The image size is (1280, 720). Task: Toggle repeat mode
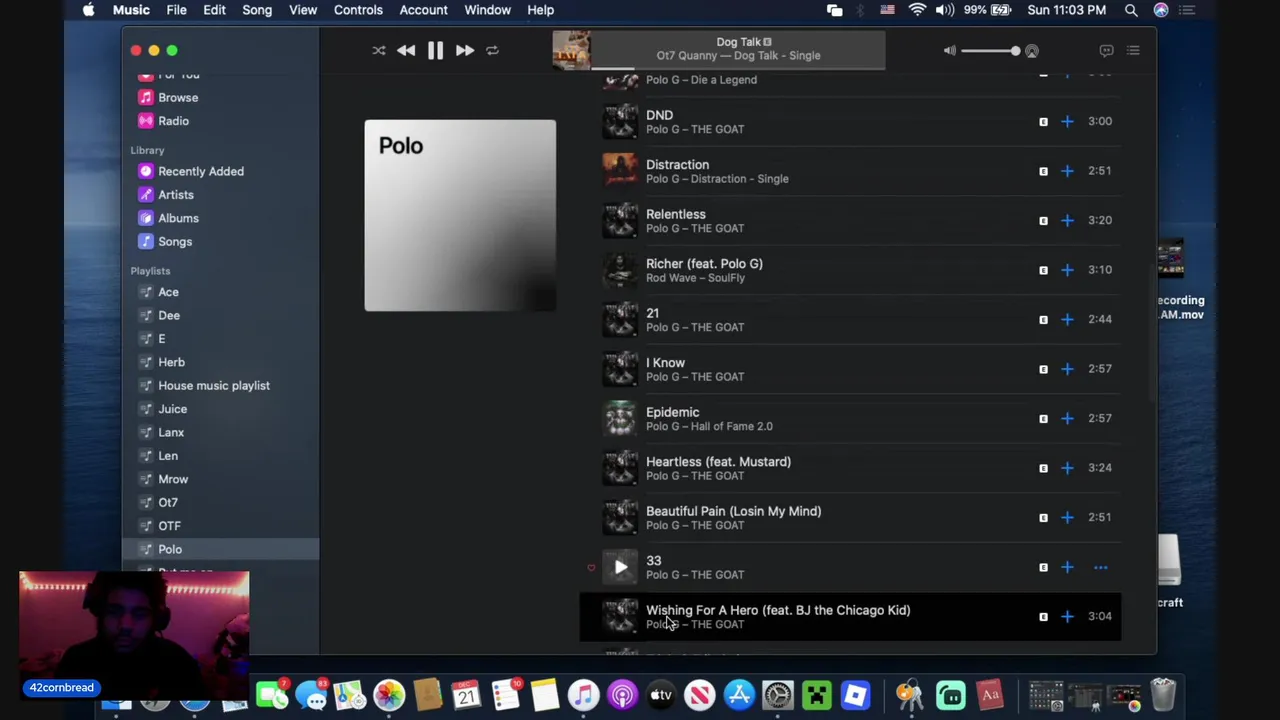pos(492,50)
